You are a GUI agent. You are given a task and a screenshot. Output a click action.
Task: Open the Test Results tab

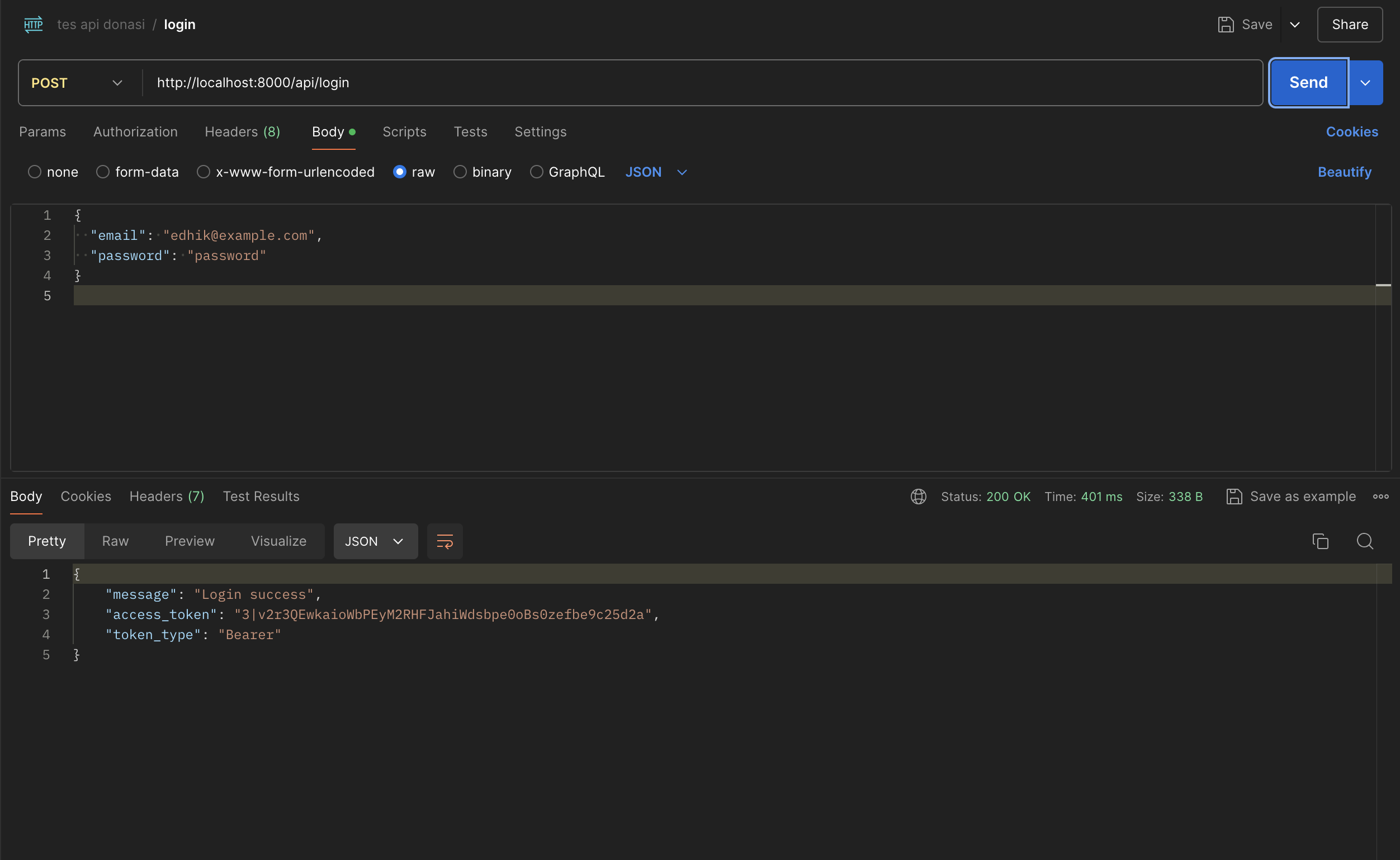pos(261,497)
